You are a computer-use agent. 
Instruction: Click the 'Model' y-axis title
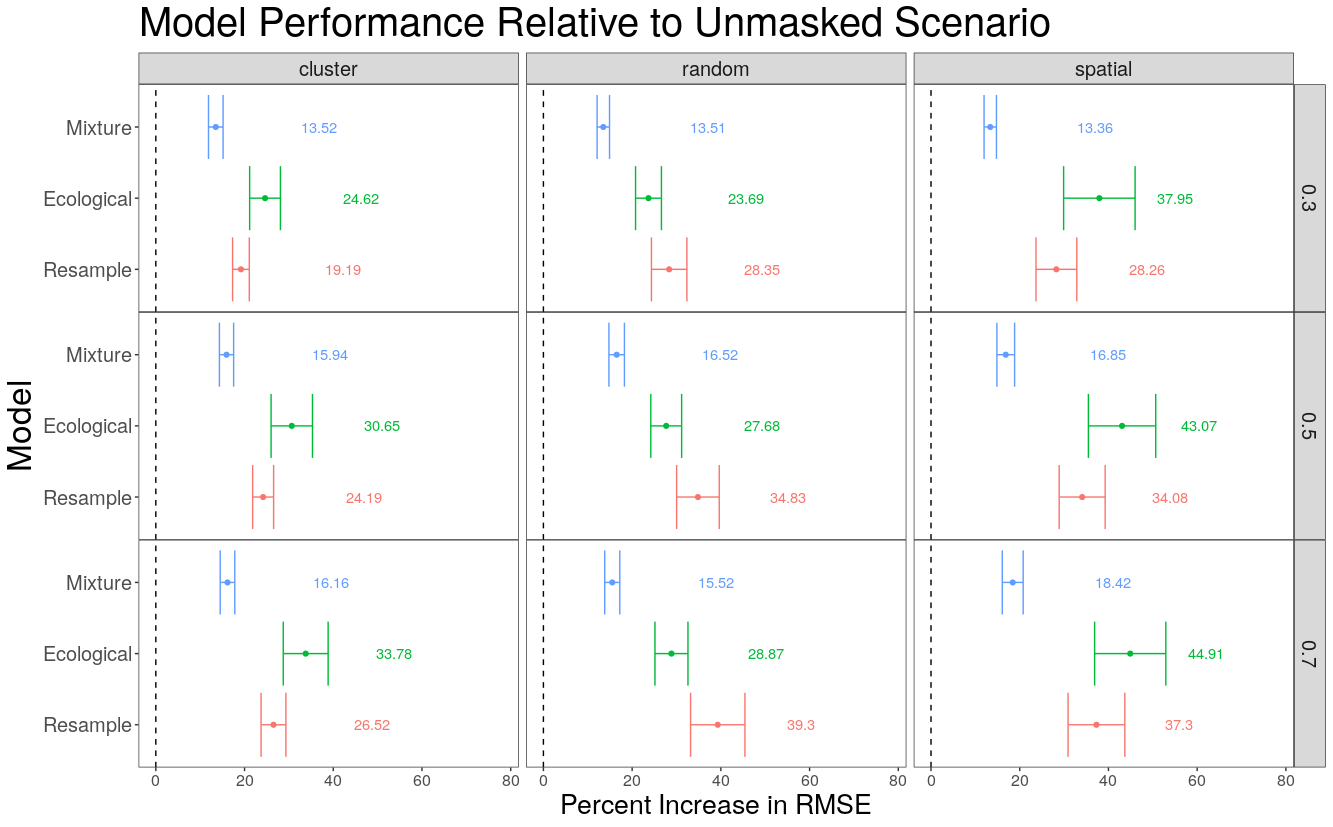click(x=22, y=426)
